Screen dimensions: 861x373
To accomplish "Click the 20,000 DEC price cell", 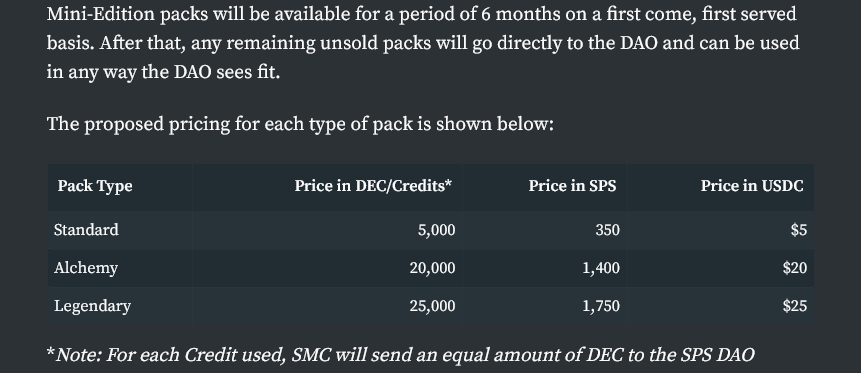I will coord(432,268).
